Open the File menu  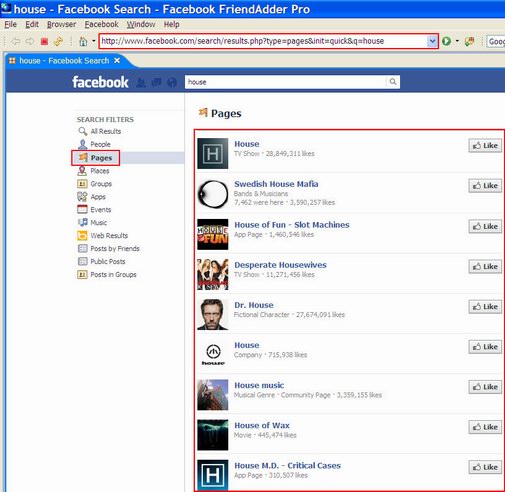coord(10,24)
